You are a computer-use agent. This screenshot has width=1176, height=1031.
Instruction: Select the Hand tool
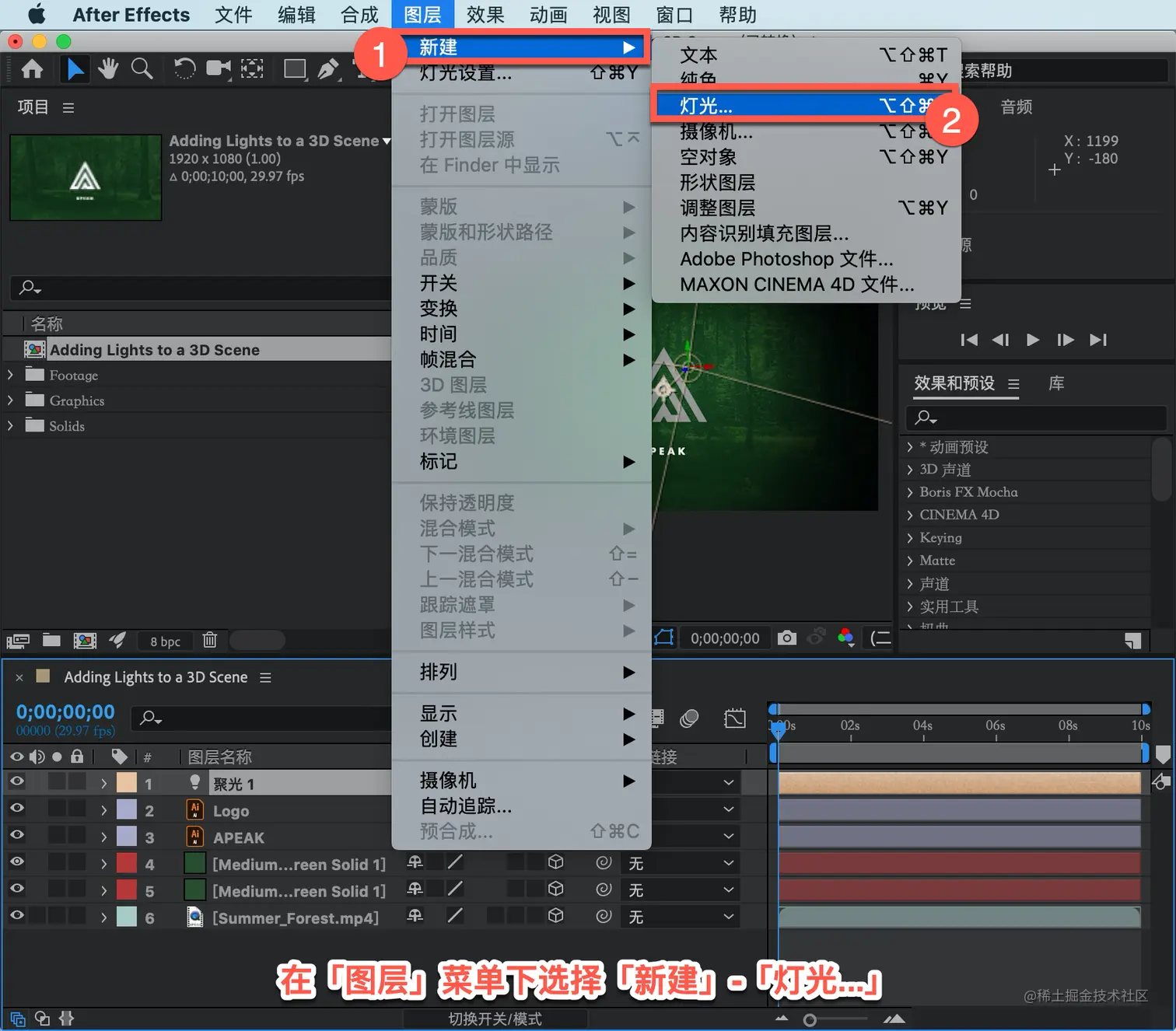[108, 69]
